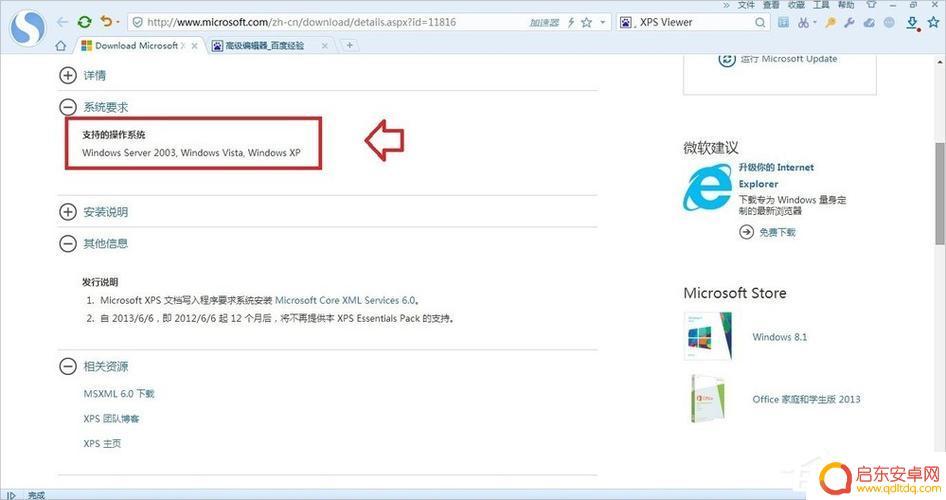Viewport: 946px width, 500px height.
Task: Open the XPS 团队博客 link
Action: pos(111,419)
